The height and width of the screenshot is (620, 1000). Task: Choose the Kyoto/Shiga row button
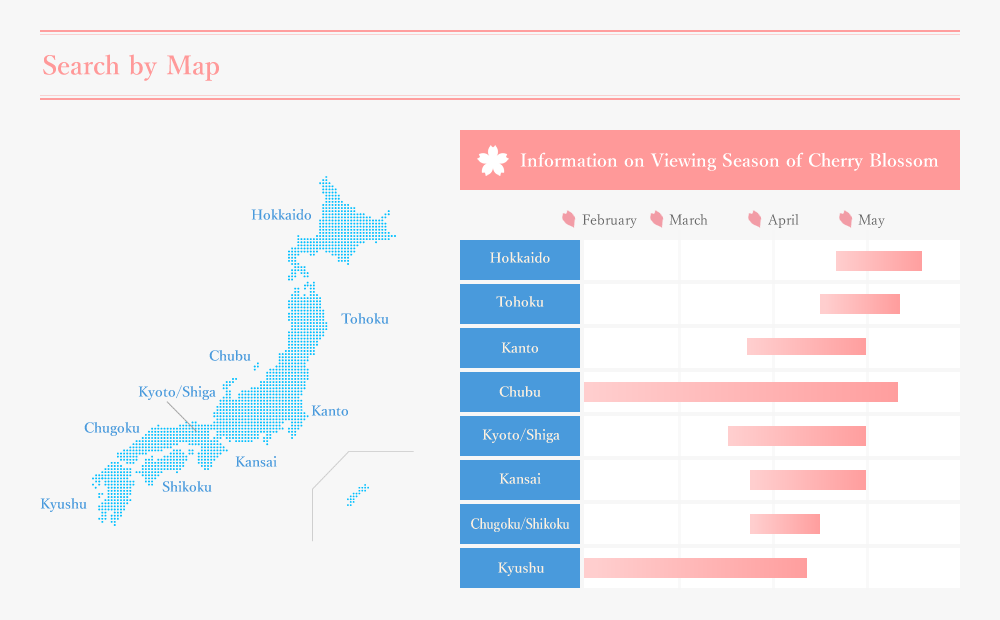[x=520, y=436]
